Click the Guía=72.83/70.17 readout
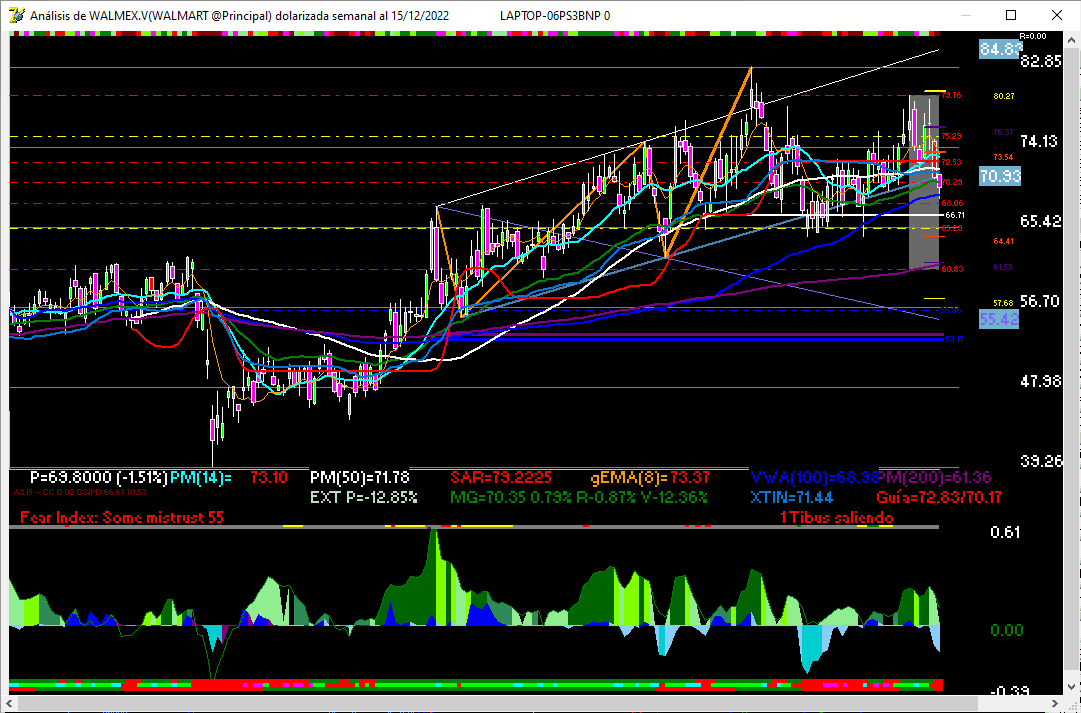Viewport: 1081px width, 713px height. coord(939,497)
